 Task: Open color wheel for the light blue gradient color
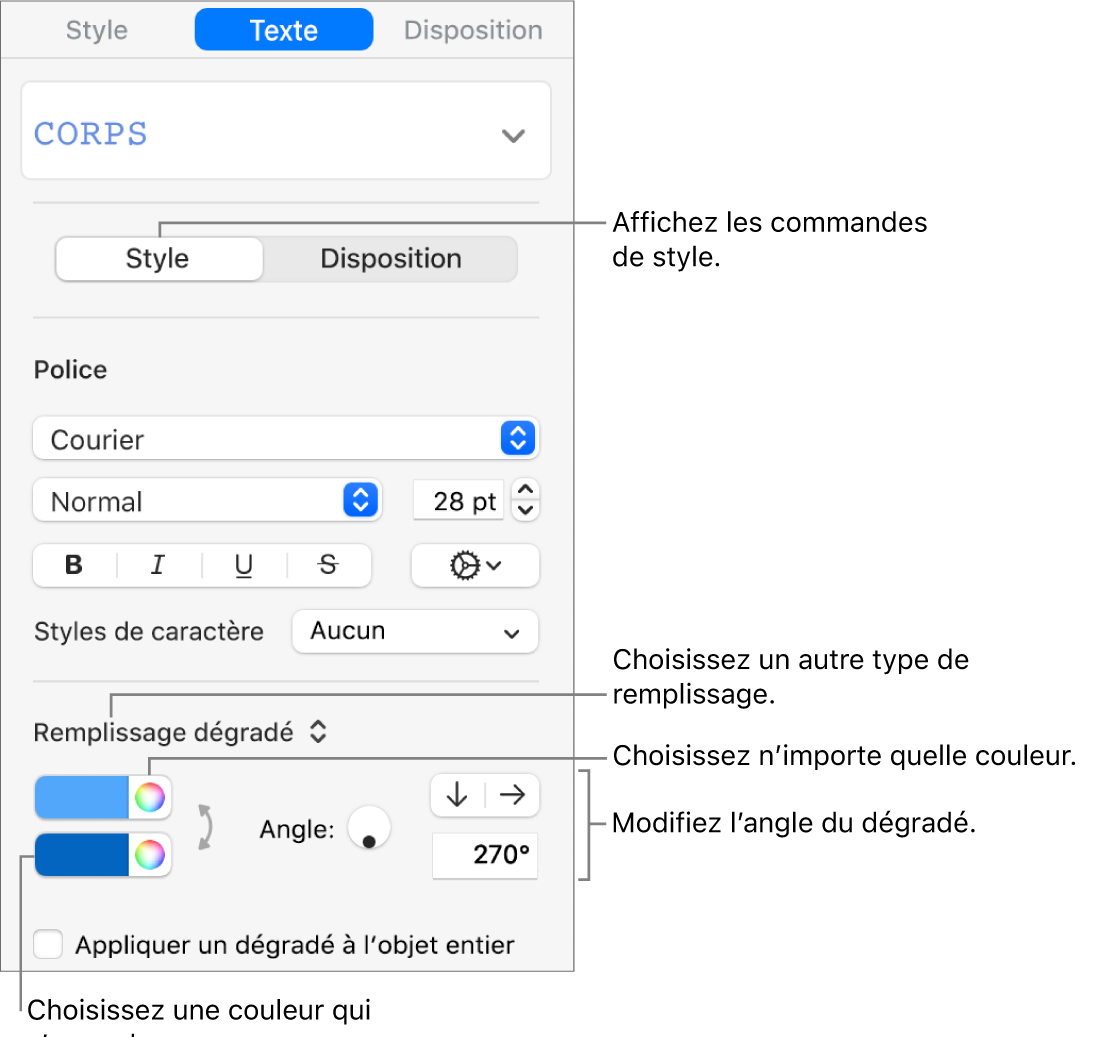(x=150, y=797)
